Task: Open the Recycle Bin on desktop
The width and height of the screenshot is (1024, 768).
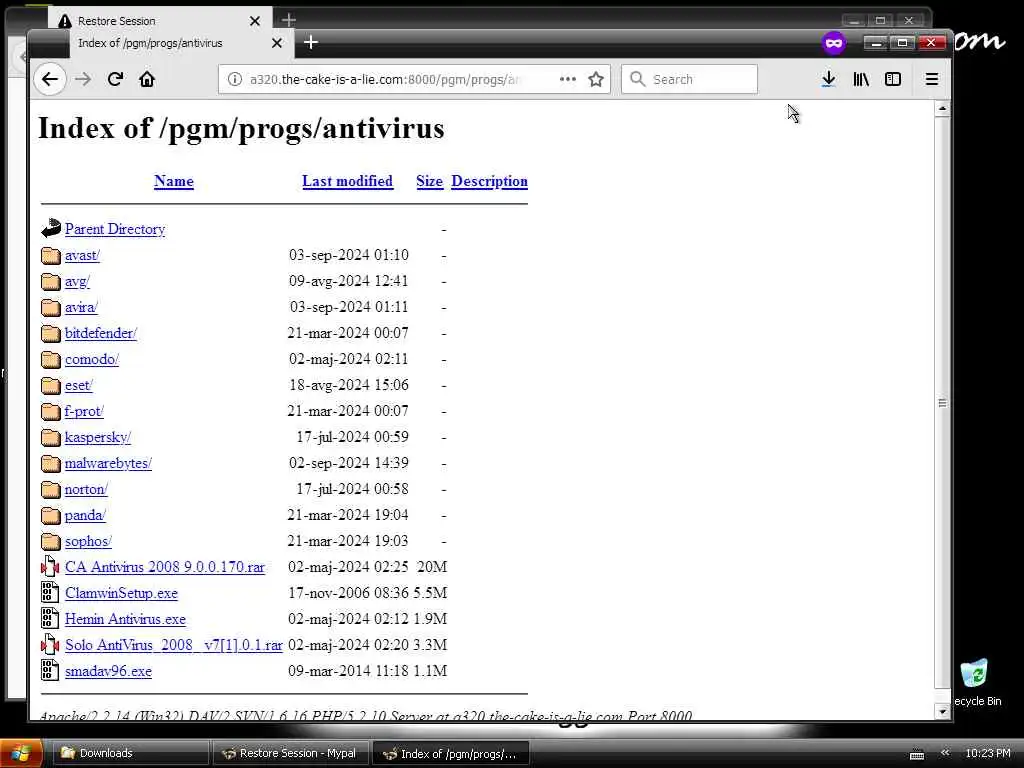Action: pyautogui.click(x=975, y=682)
